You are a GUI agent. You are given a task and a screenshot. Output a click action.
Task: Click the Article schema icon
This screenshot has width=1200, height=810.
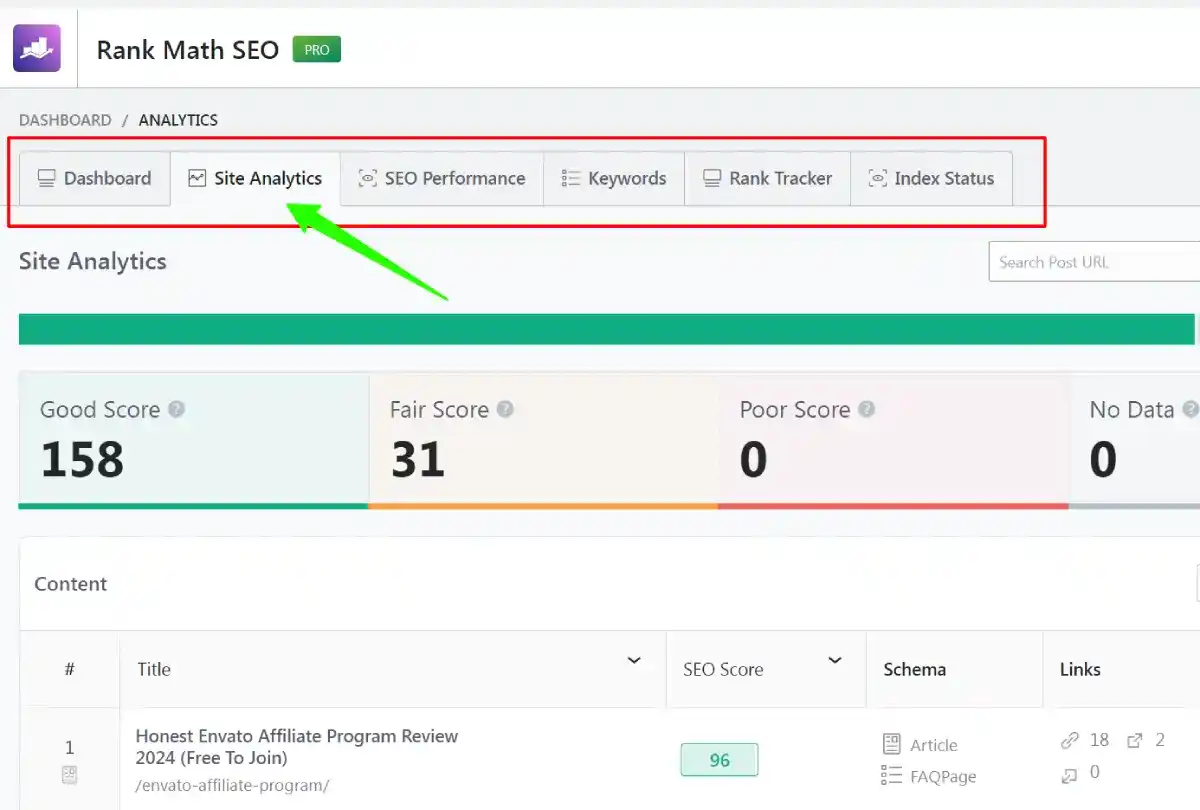[892, 744]
